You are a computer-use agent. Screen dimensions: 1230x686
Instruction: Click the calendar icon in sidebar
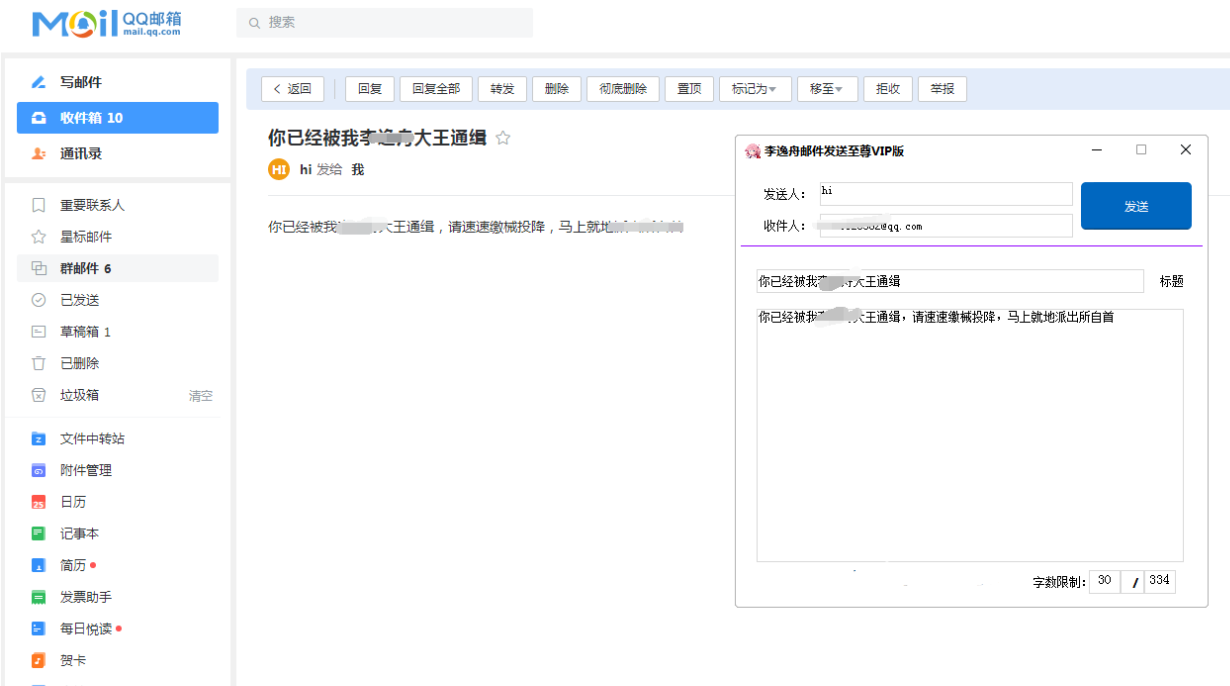point(39,502)
